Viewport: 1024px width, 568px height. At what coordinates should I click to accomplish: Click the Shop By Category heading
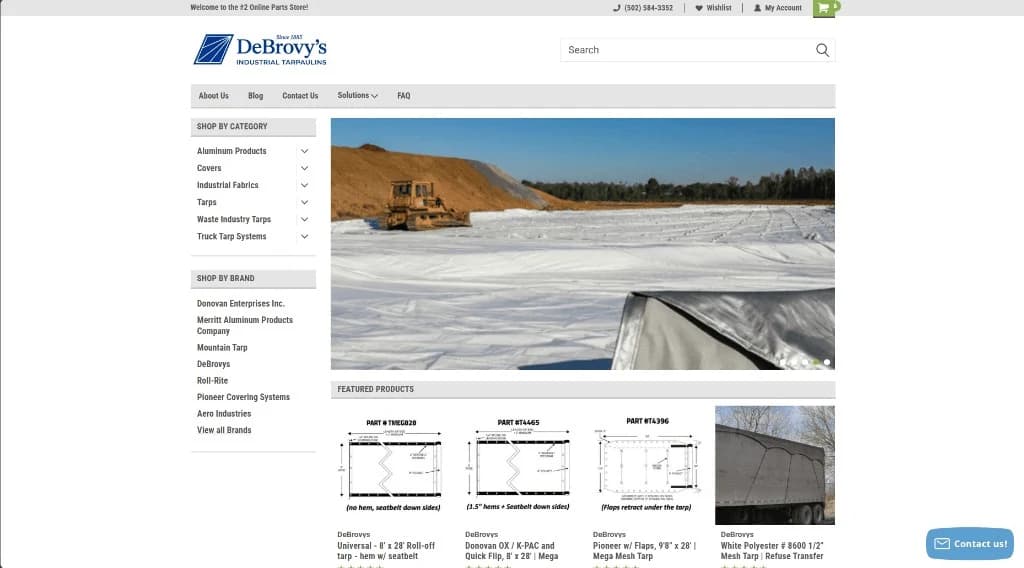pyautogui.click(x=232, y=127)
